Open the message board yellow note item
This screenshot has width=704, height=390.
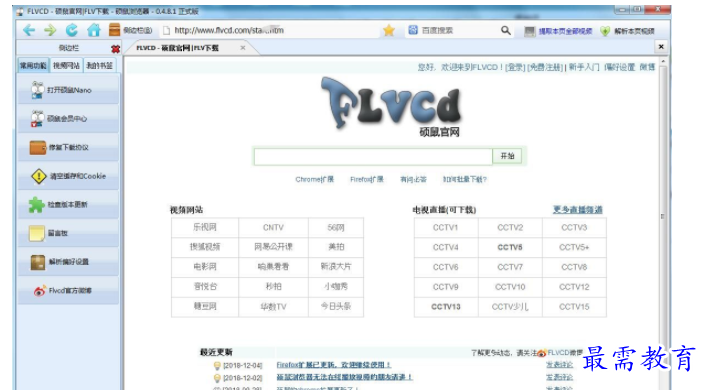coord(68,233)
